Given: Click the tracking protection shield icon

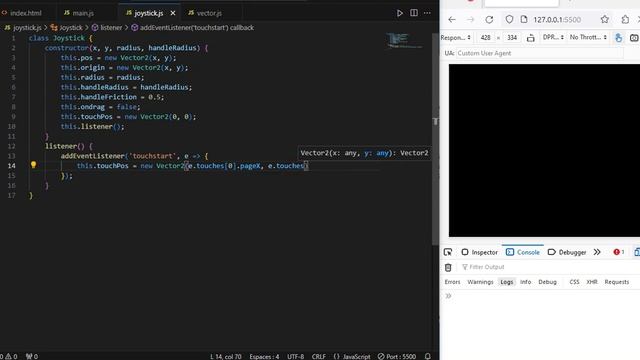Looking at the screenshot, I should [509, 19].
